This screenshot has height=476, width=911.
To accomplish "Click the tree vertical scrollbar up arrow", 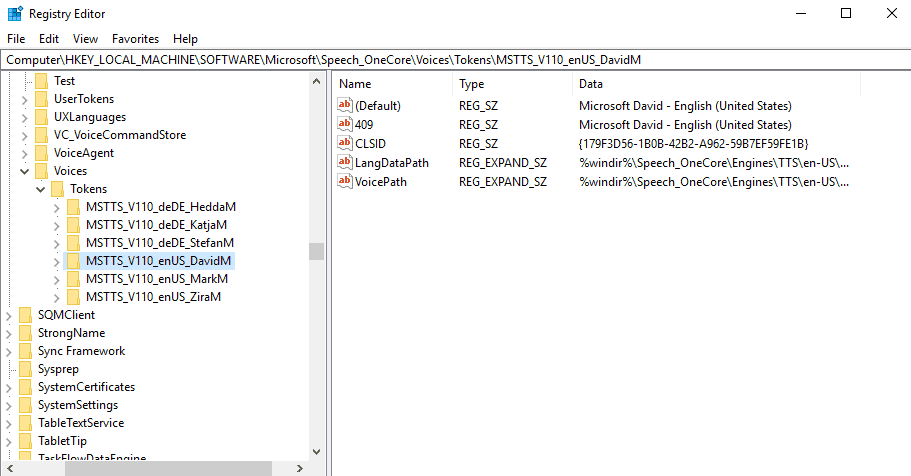I will (x=316, y=81).
